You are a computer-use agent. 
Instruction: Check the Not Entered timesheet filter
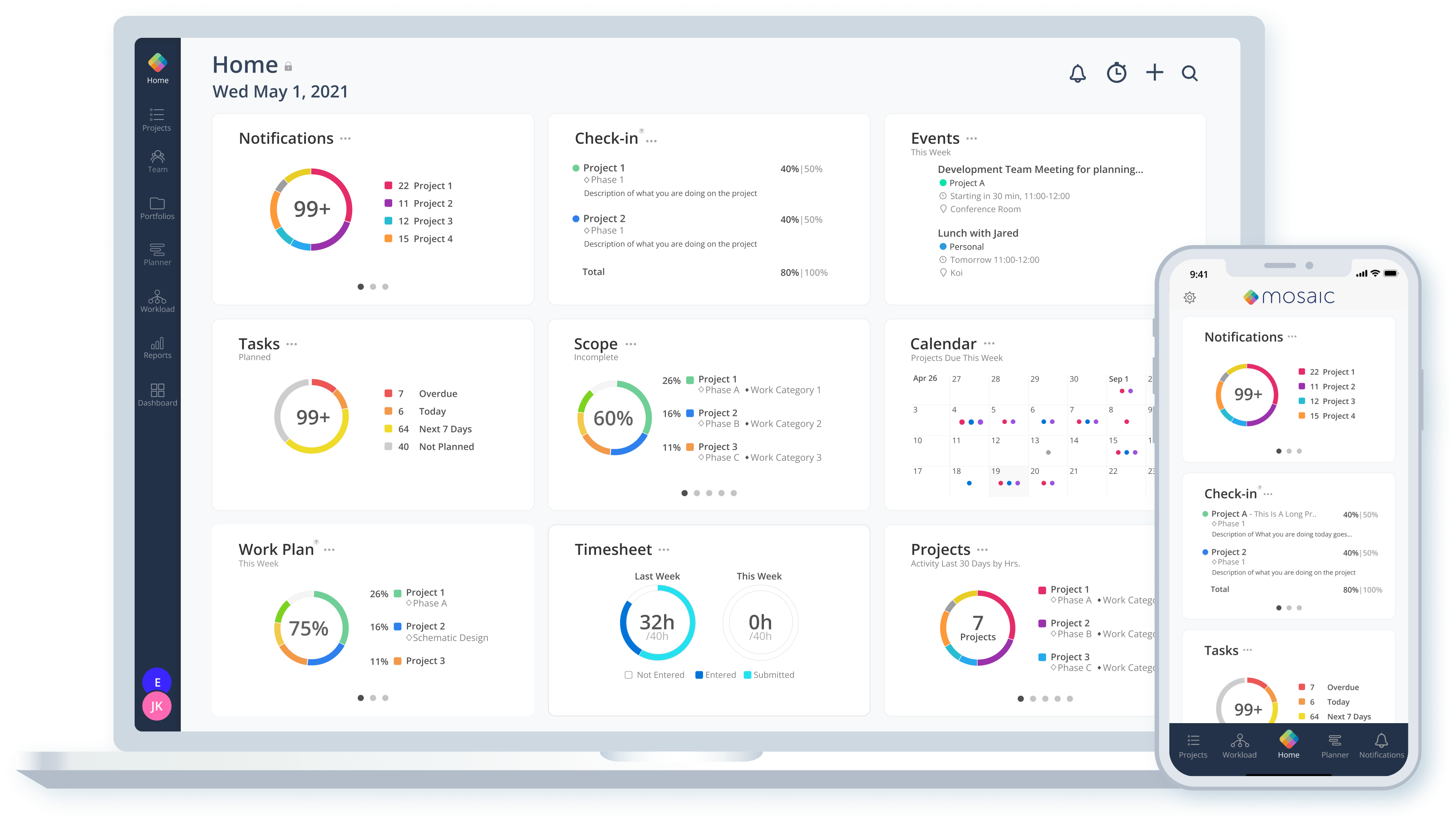point(628,674)
